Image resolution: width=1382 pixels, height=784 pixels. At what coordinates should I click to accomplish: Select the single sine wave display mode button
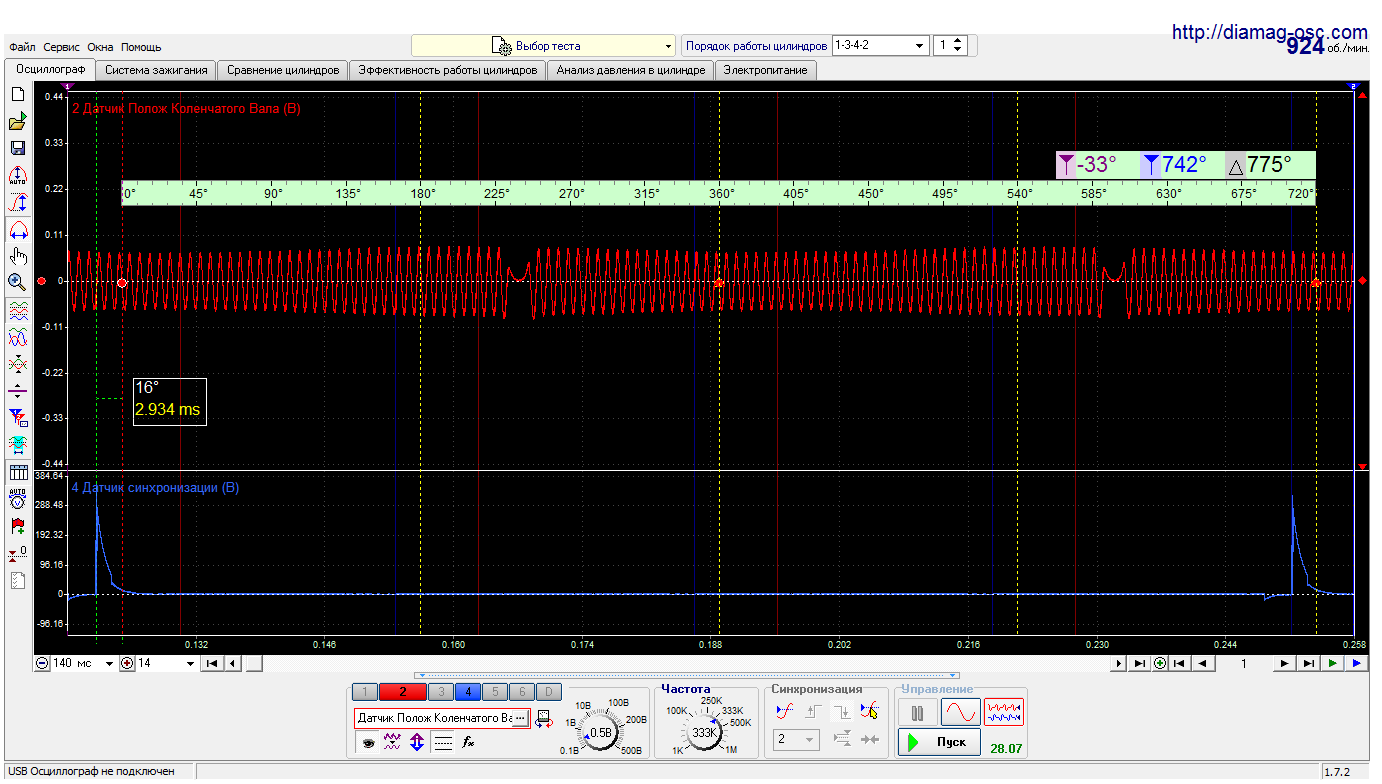click(x=960, y=712)
